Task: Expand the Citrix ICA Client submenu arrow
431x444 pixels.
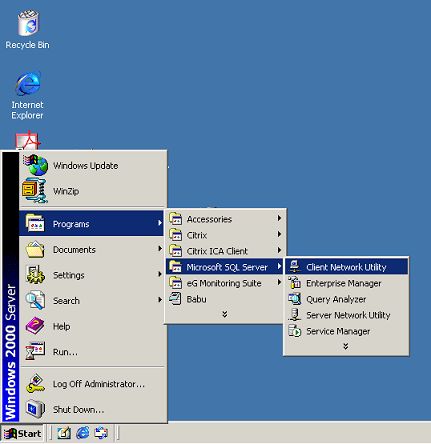Action: pyautogui.click(x=279, y=250)
